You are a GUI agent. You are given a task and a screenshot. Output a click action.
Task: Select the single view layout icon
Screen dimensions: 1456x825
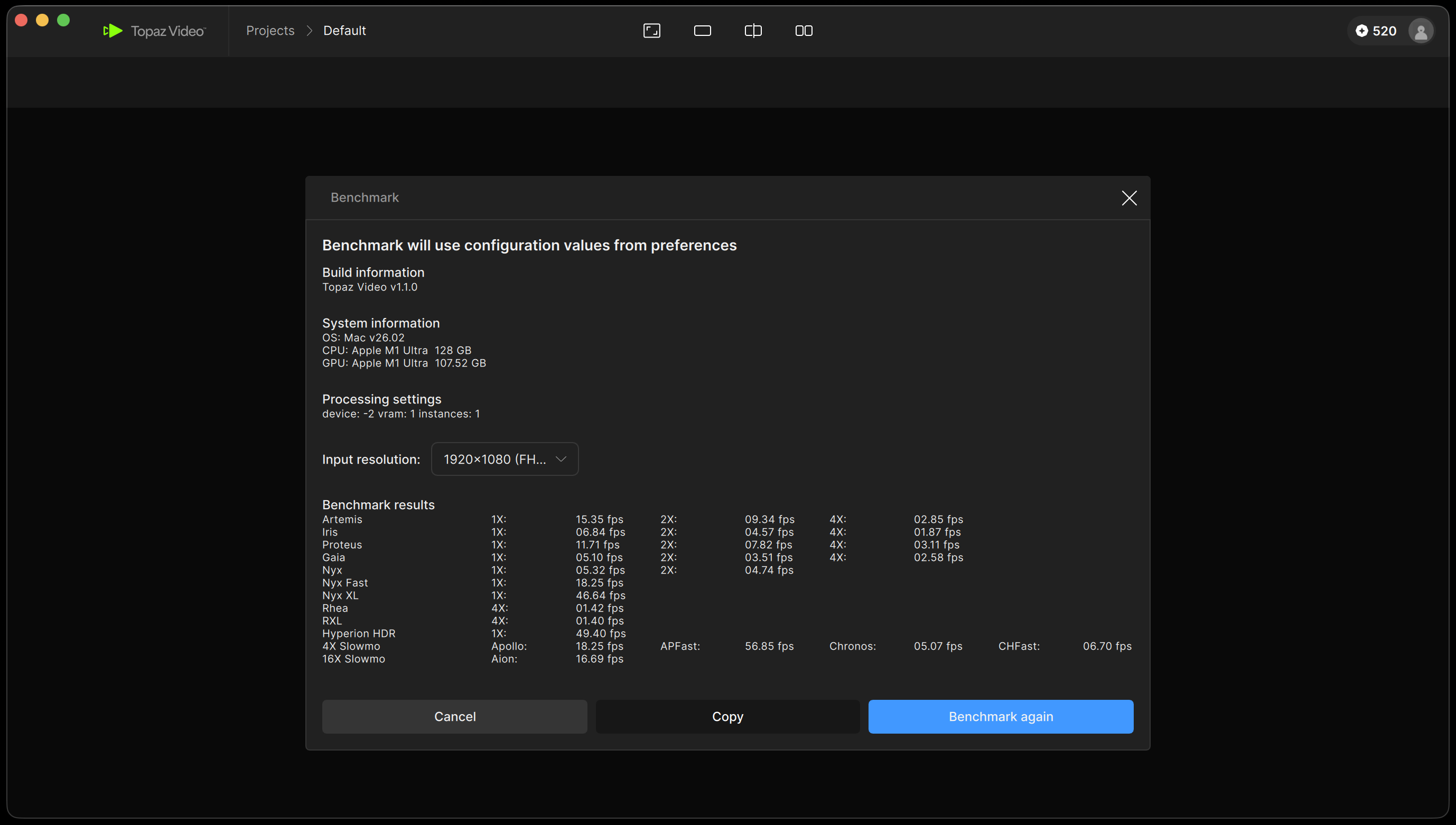tap(702, 31)
